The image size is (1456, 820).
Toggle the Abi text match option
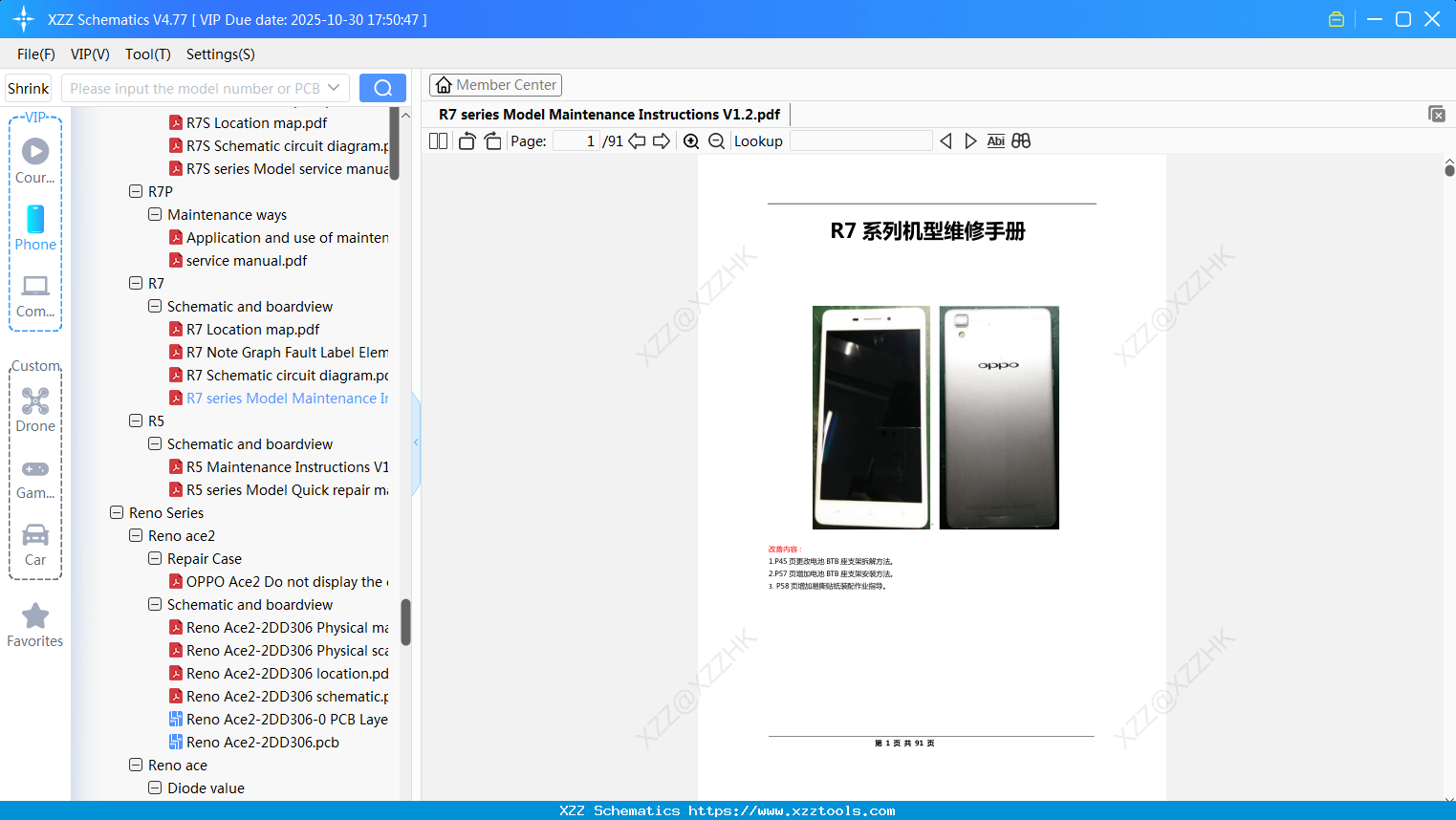coord(995,141)
